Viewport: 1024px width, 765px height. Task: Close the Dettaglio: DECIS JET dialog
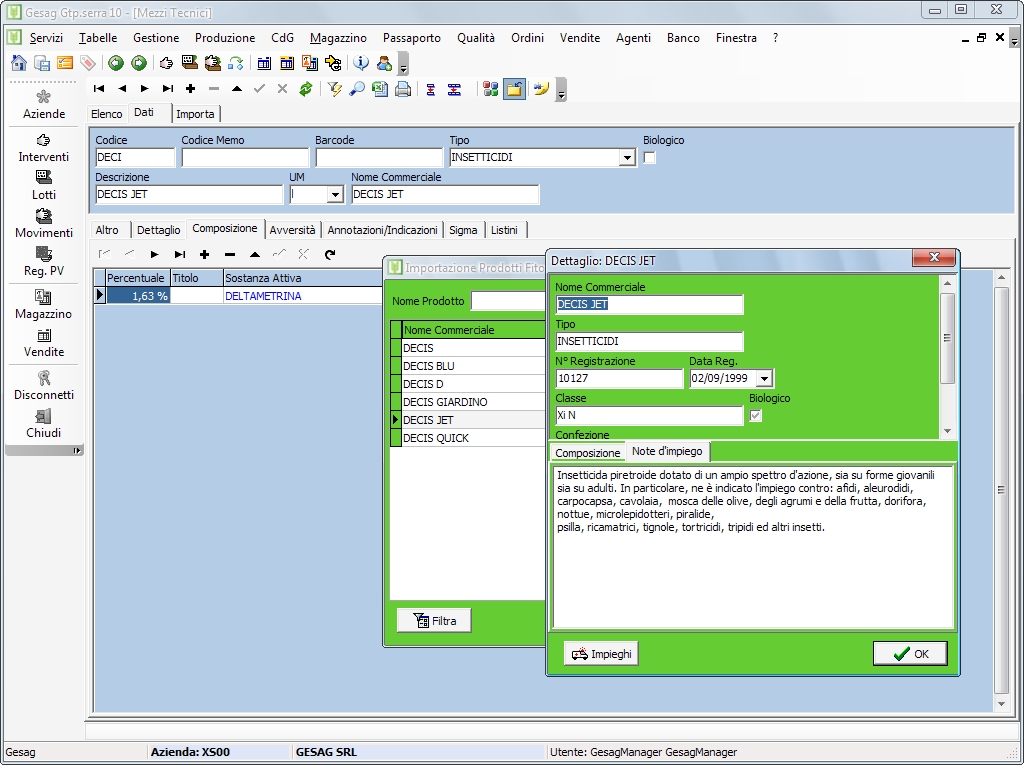click(x=934, y=257)
